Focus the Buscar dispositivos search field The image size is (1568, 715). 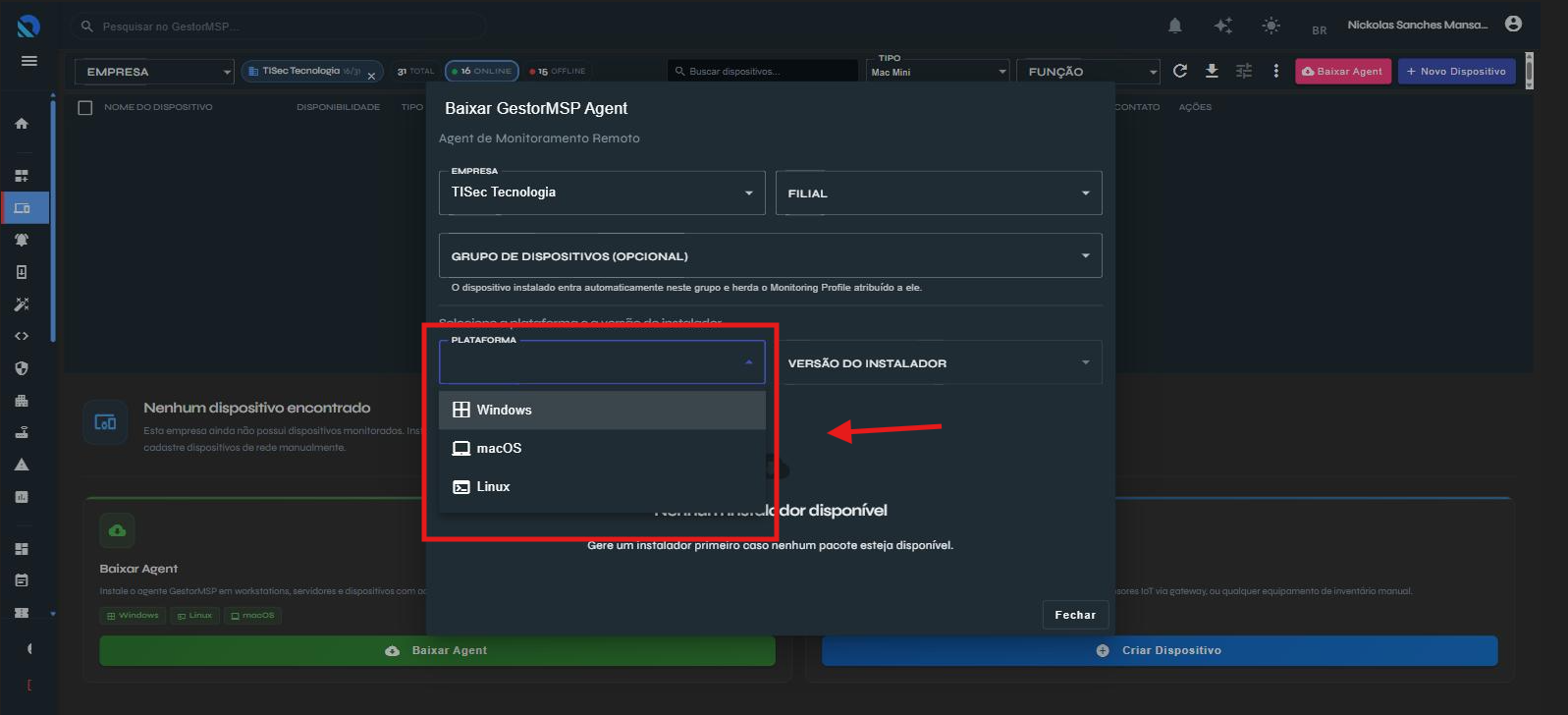pos(763,71)
